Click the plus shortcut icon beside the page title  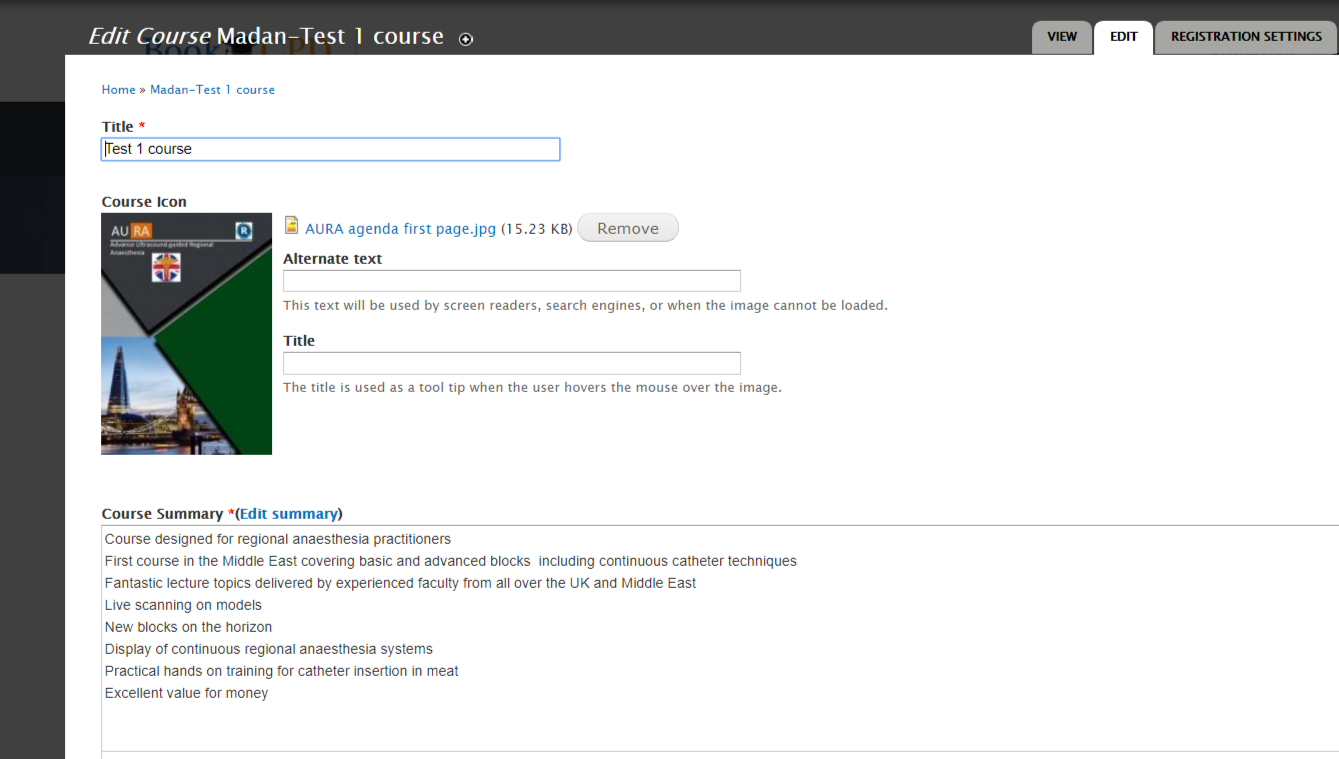466,39
